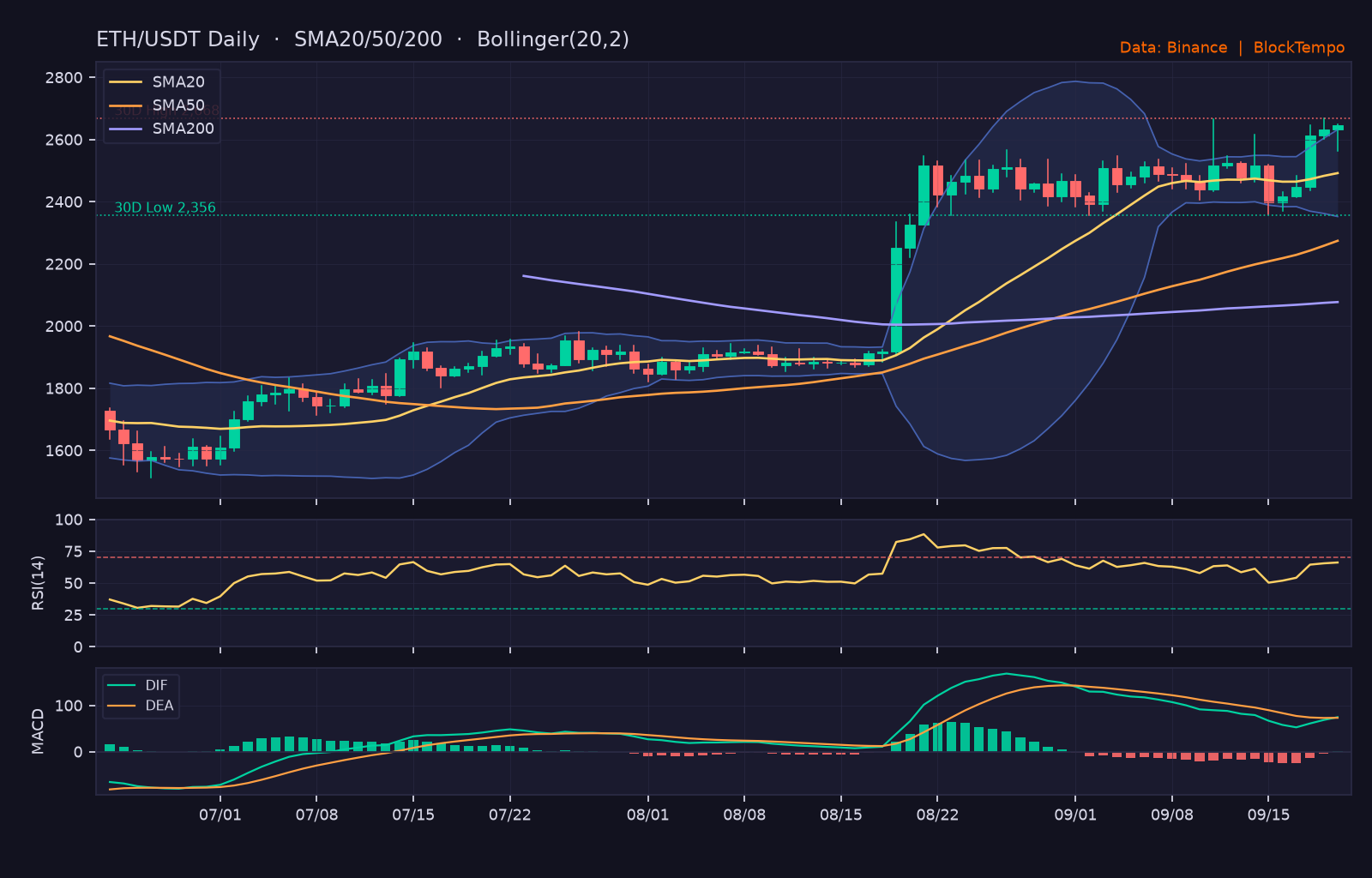The height and width of the screenshot is (878, 1372).
Task: Click the 2800 price axis label
Action: click(64, 78)
